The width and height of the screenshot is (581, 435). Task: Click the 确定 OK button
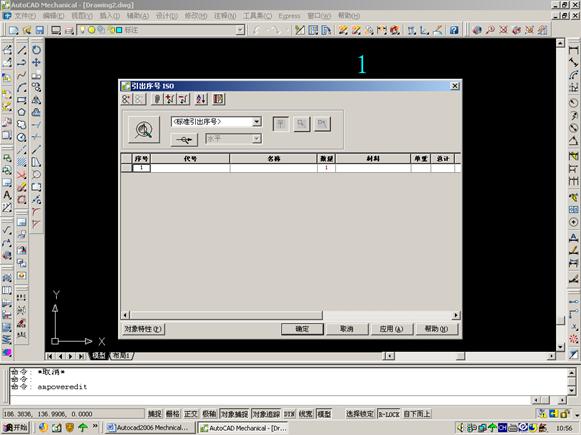[x=302, y=329]
